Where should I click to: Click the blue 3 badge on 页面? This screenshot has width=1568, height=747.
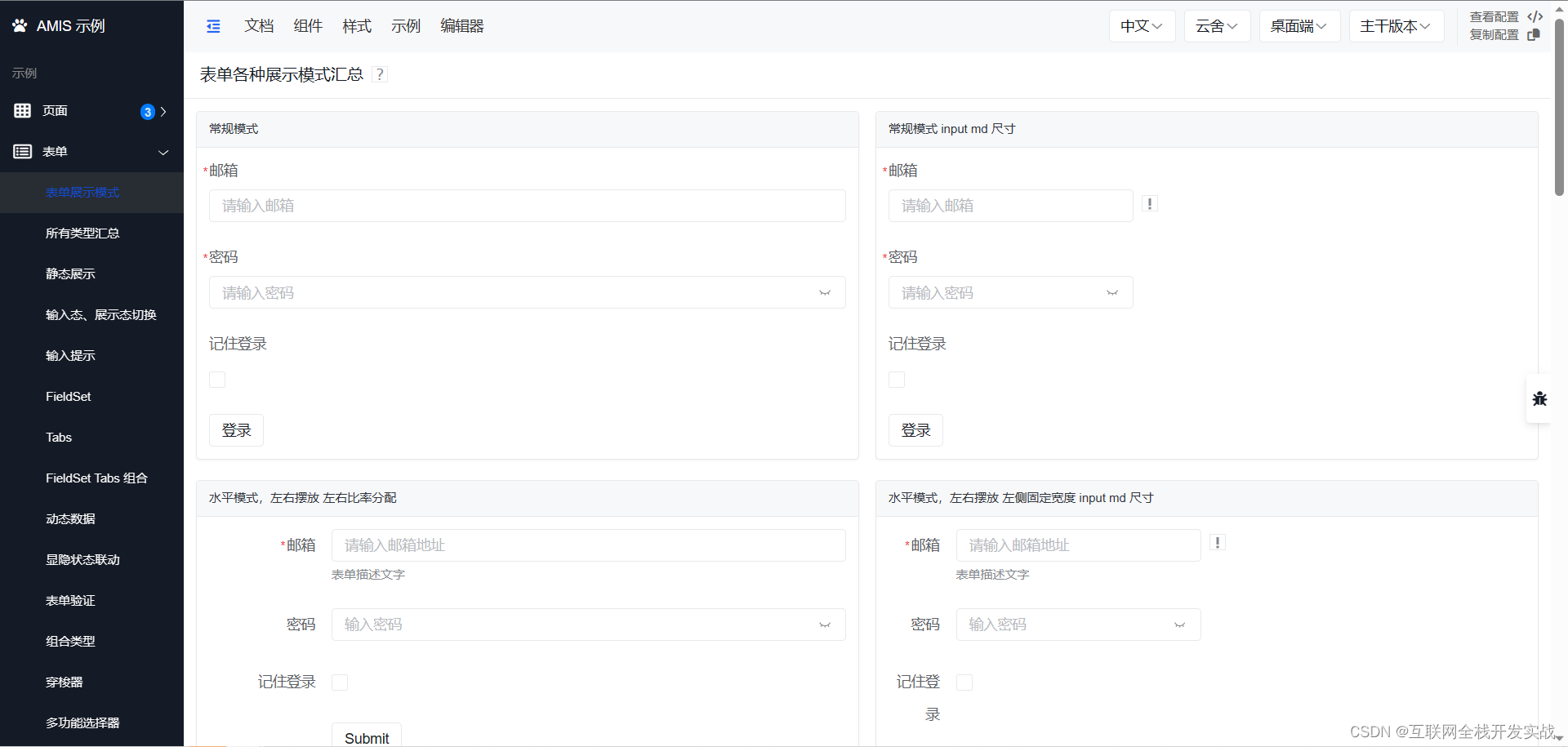[x=148, y=112]
